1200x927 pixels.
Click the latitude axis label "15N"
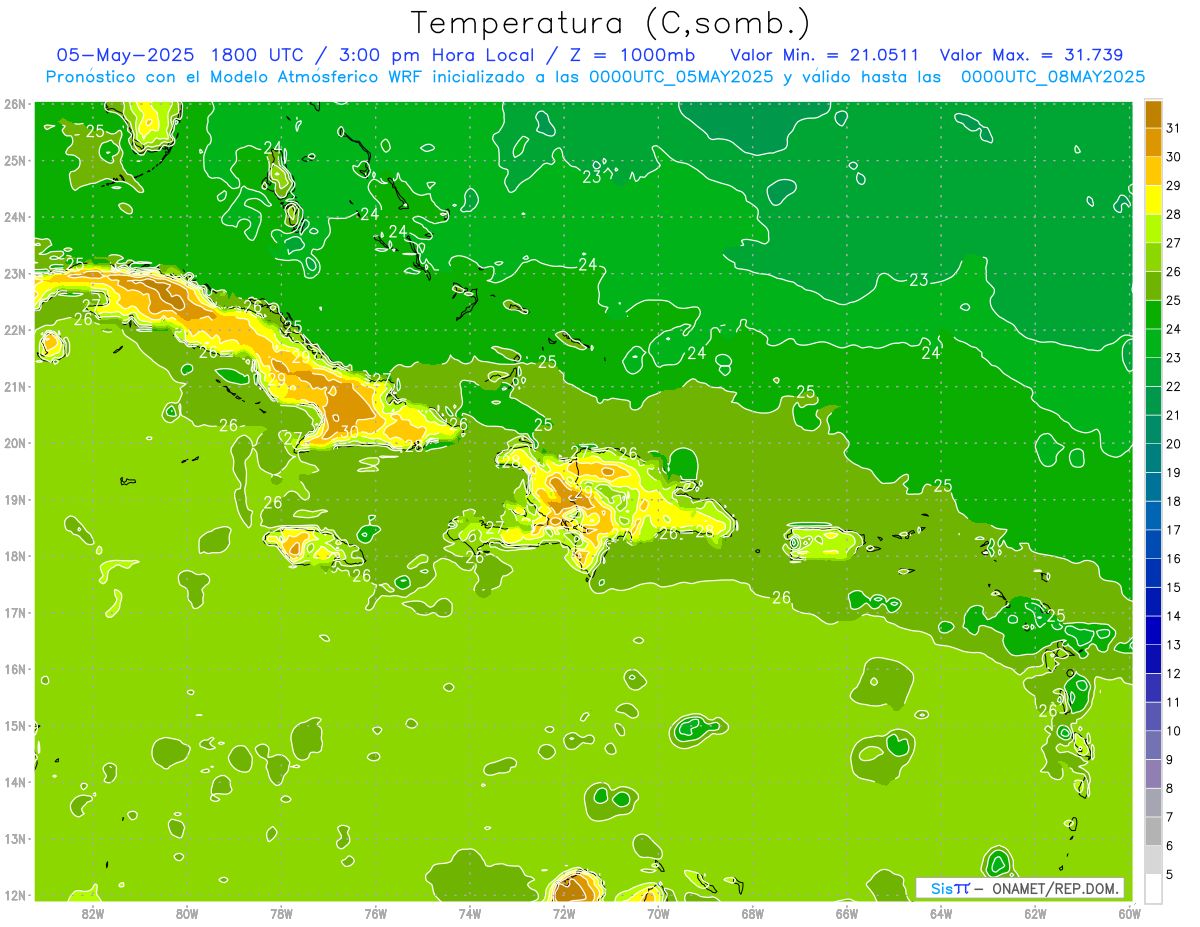(15, 725)
